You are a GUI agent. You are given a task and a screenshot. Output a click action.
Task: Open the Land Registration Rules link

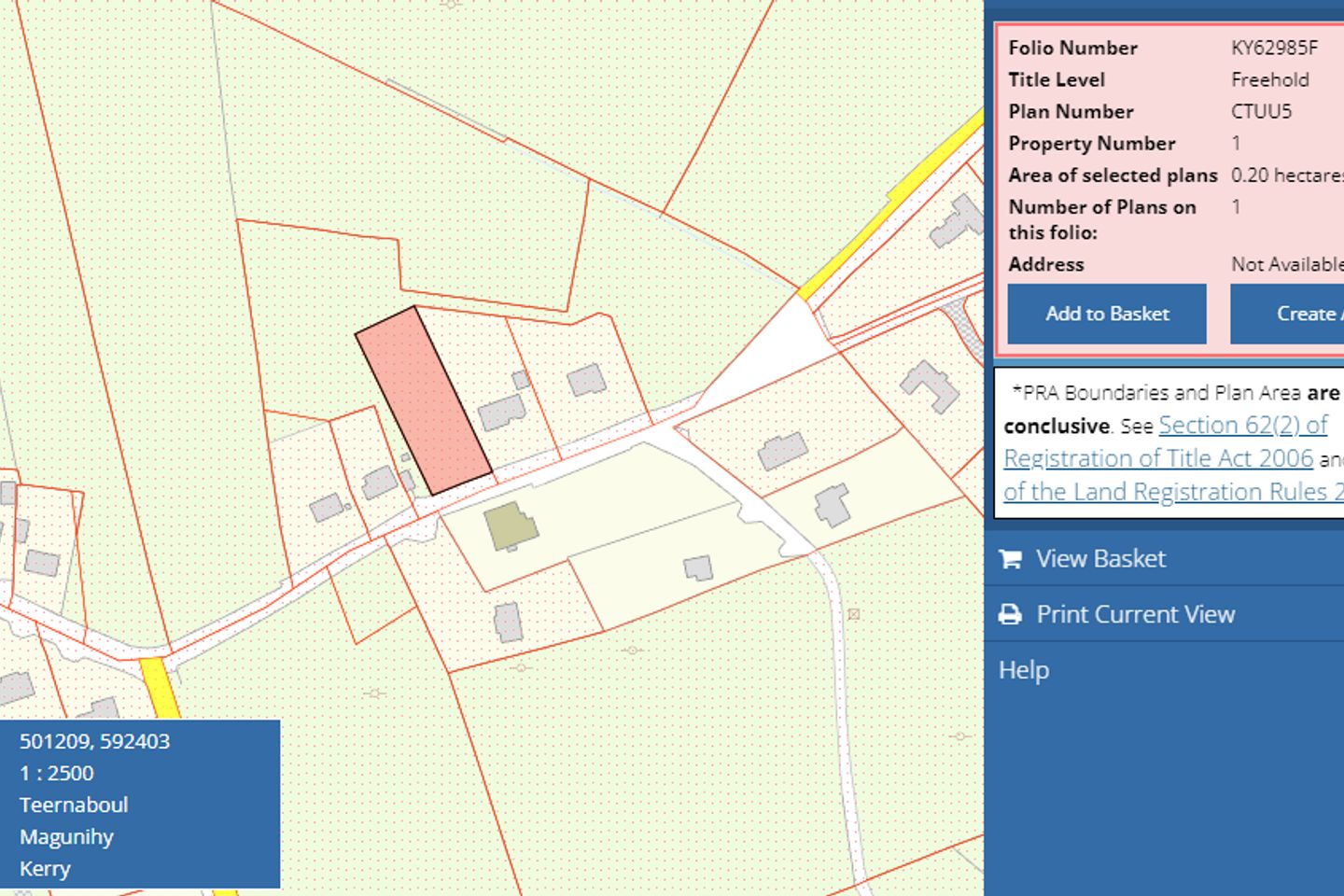(1167, 492)
